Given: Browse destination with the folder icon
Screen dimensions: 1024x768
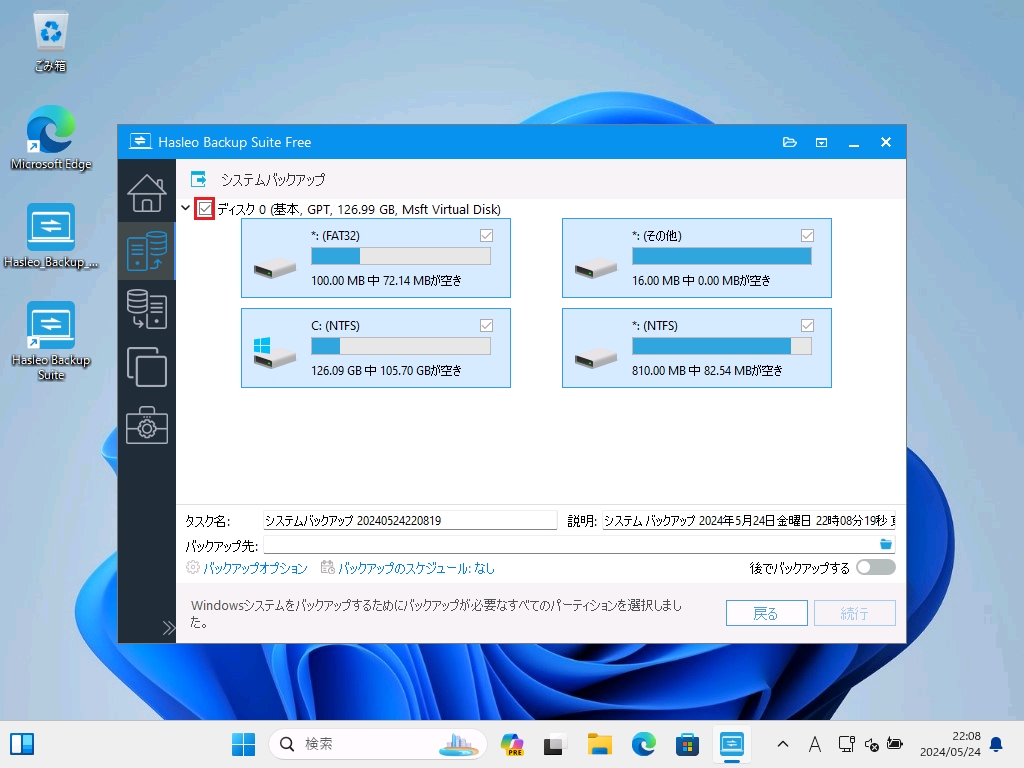Looking at the screenshot, I should [x=886, y=544].
